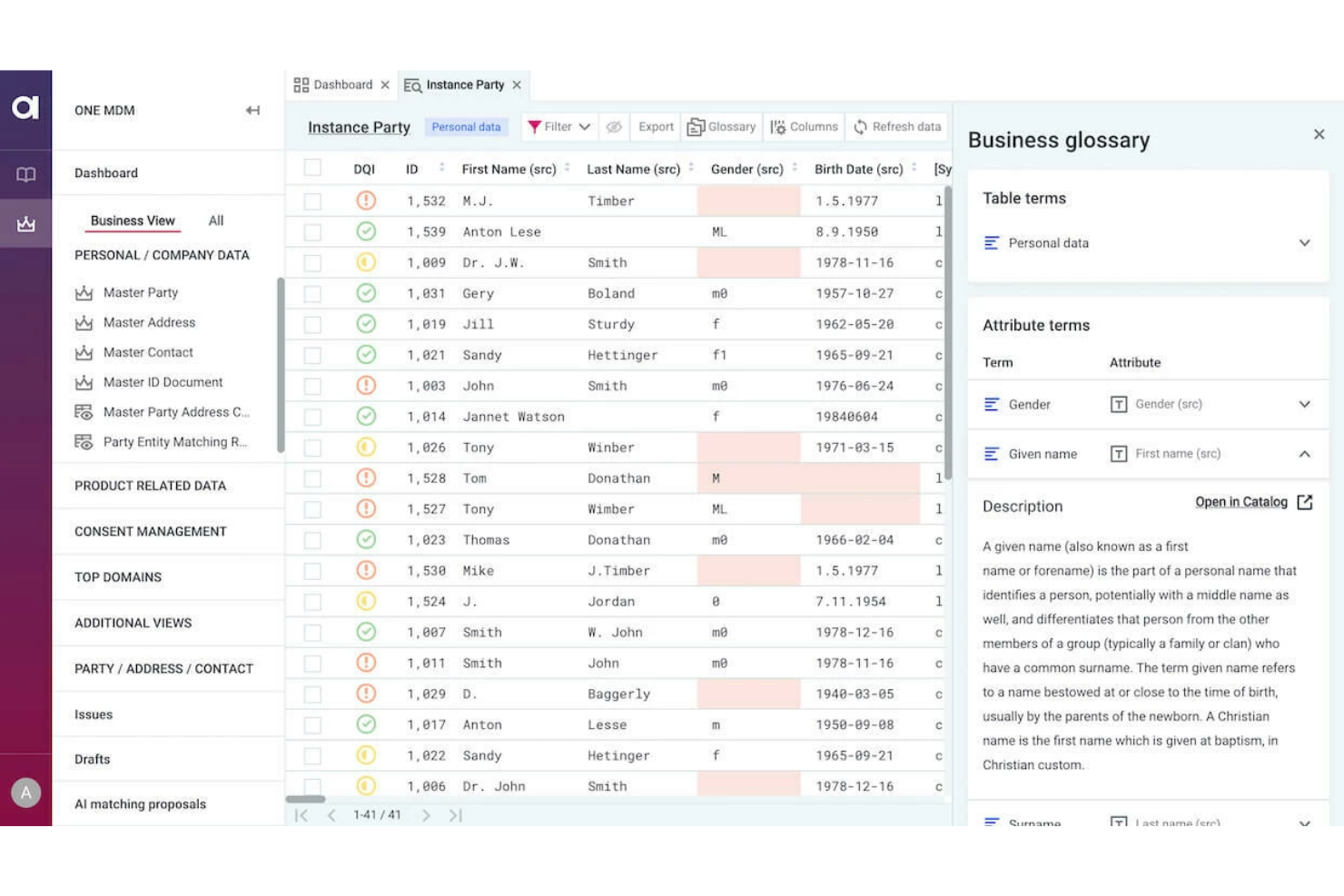Check the row for M.J. Timber
The width and height of the screenshot is (1344, 896).
coord(312,201)
